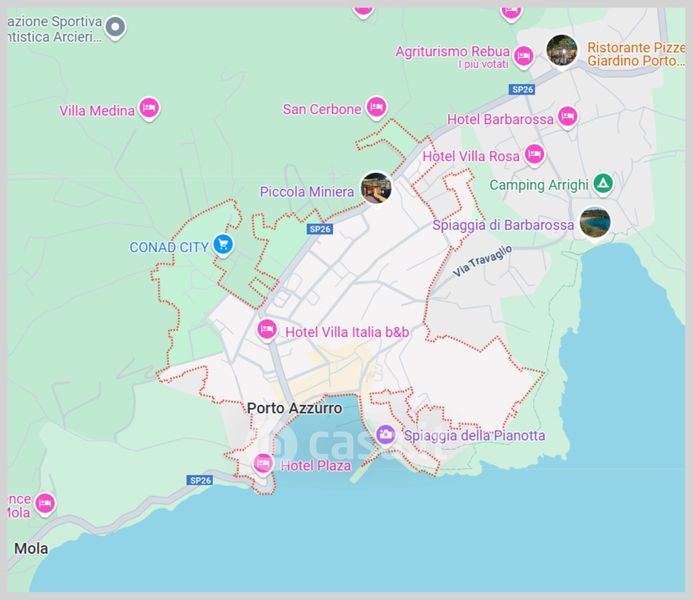Click the Via Travaglio street label
The width and height of the screenshot is (693, 600).
pos(482,261)
